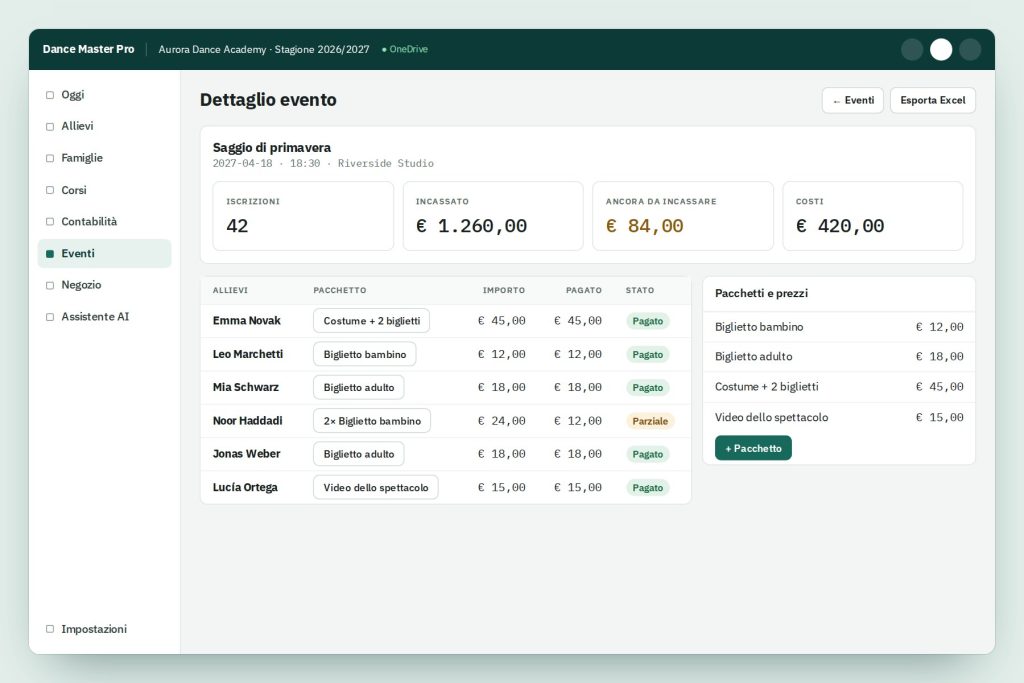Open the Oggi section
Image resolution: width=1024 pixels, height=683 pixels.
pos(104,95)
